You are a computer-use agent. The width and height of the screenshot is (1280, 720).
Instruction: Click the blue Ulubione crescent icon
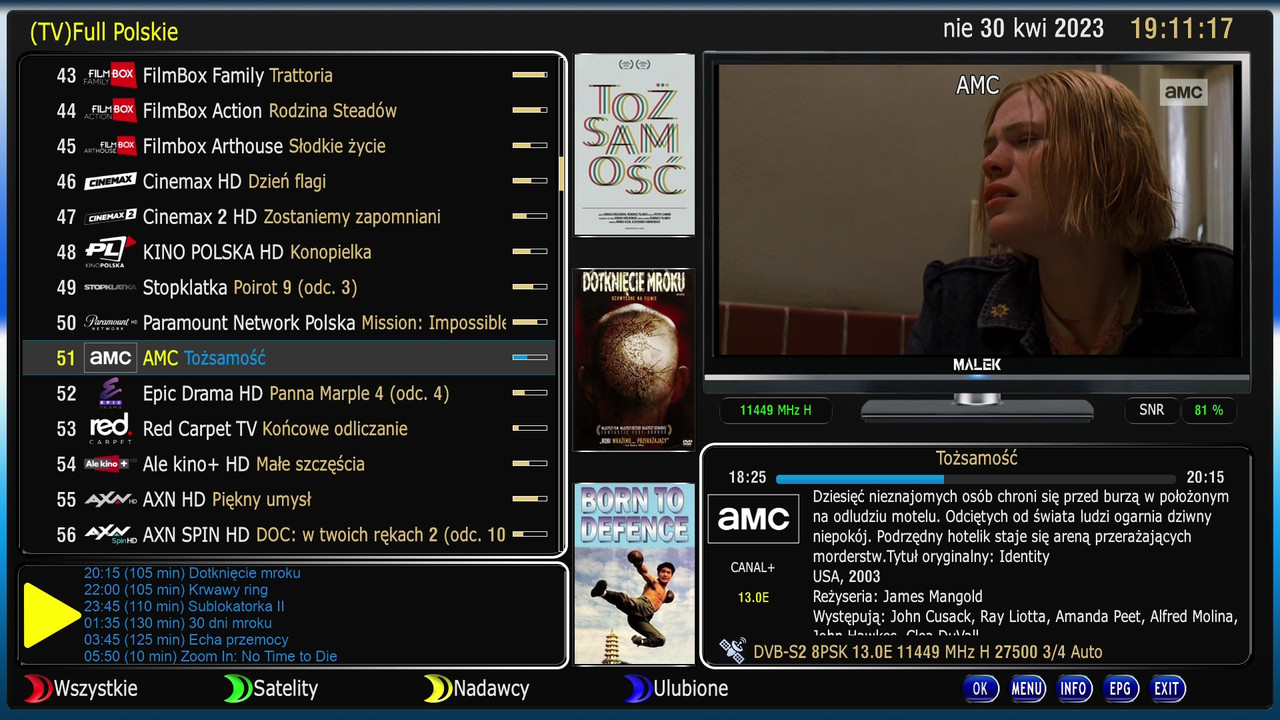pyautogui.click(x=637, y=688)
